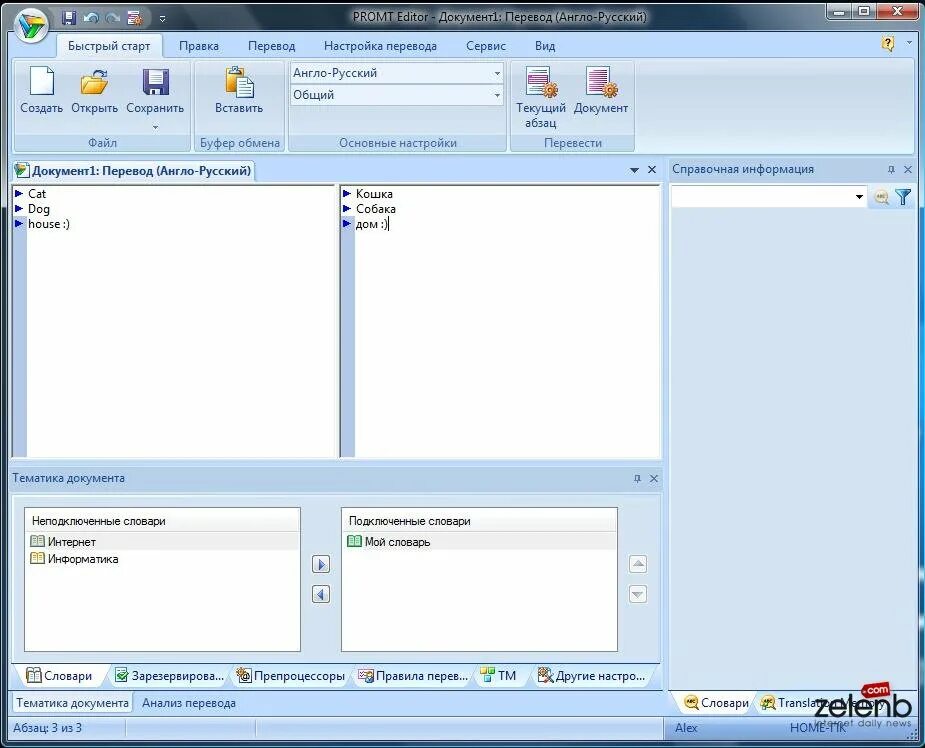Screen dimensions: 925x748
Task: Click the translated word Собака
Action: [376, 209]
